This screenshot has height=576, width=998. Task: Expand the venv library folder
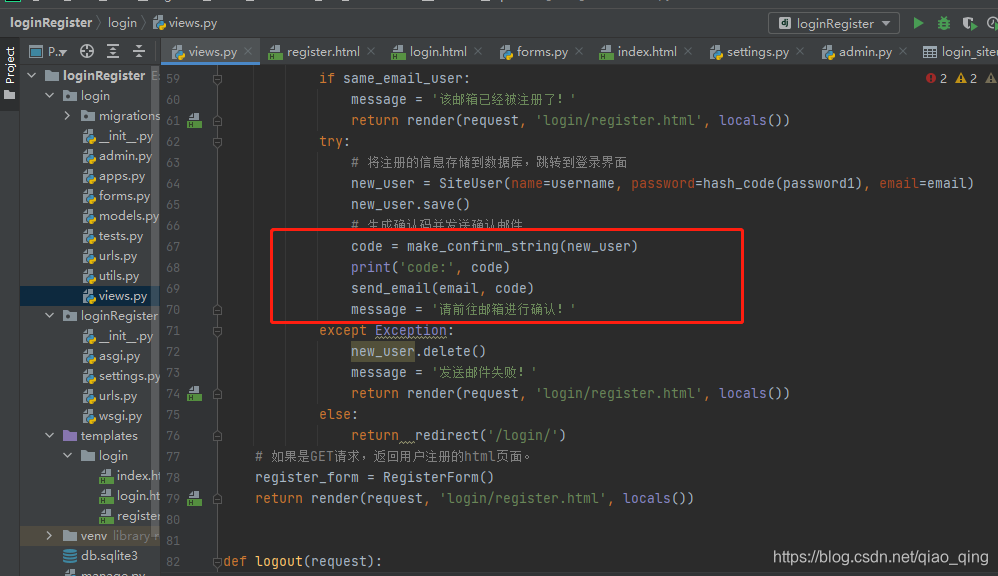[x=50, y=536]
